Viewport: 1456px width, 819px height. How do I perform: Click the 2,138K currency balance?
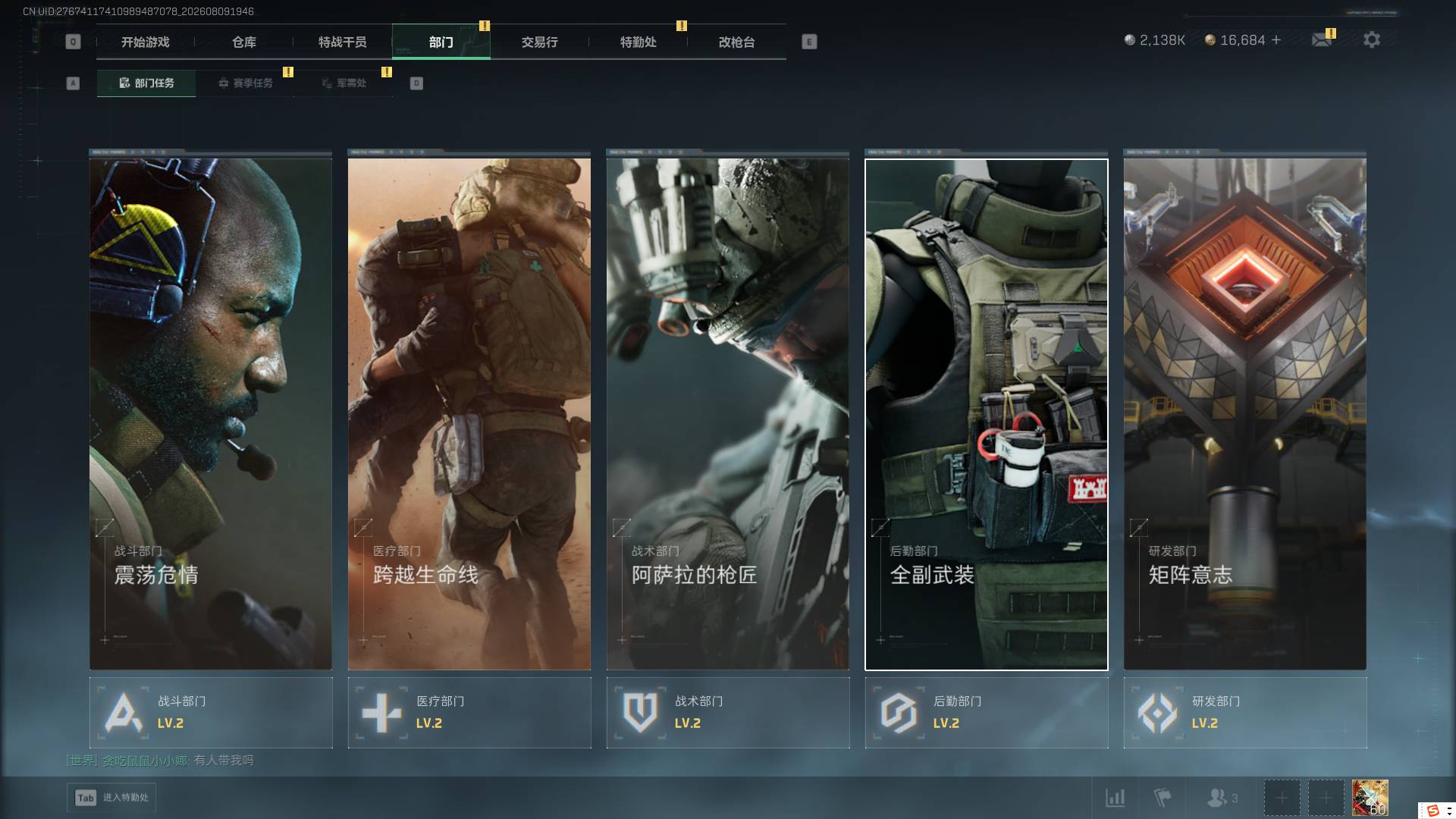click(1154, 40)
